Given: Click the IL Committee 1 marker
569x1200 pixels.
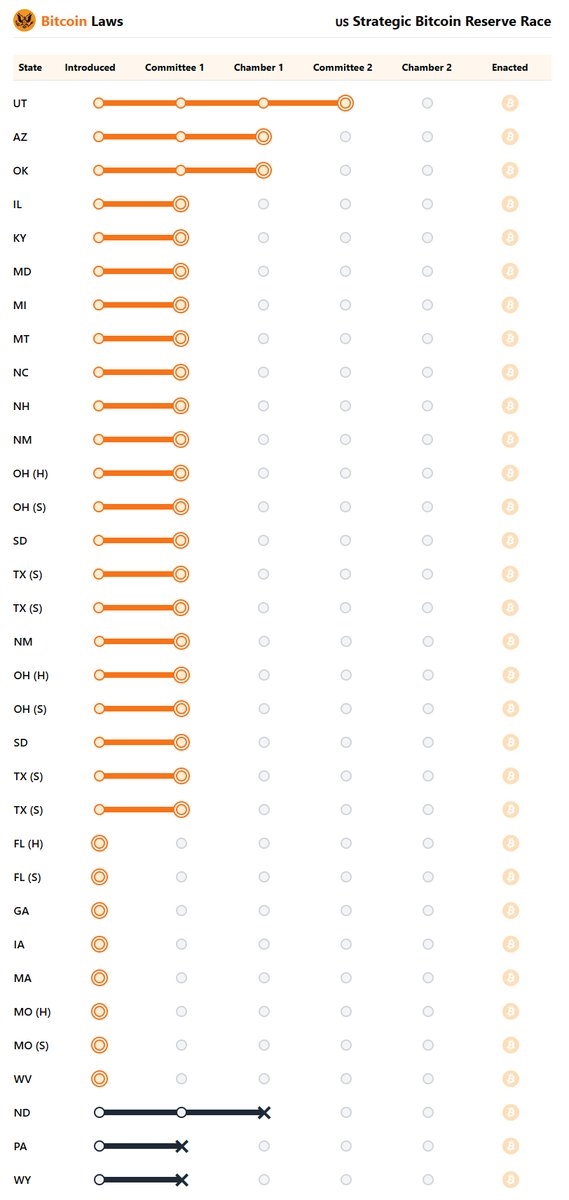Looking at the screenshot, I should (181, 204).
